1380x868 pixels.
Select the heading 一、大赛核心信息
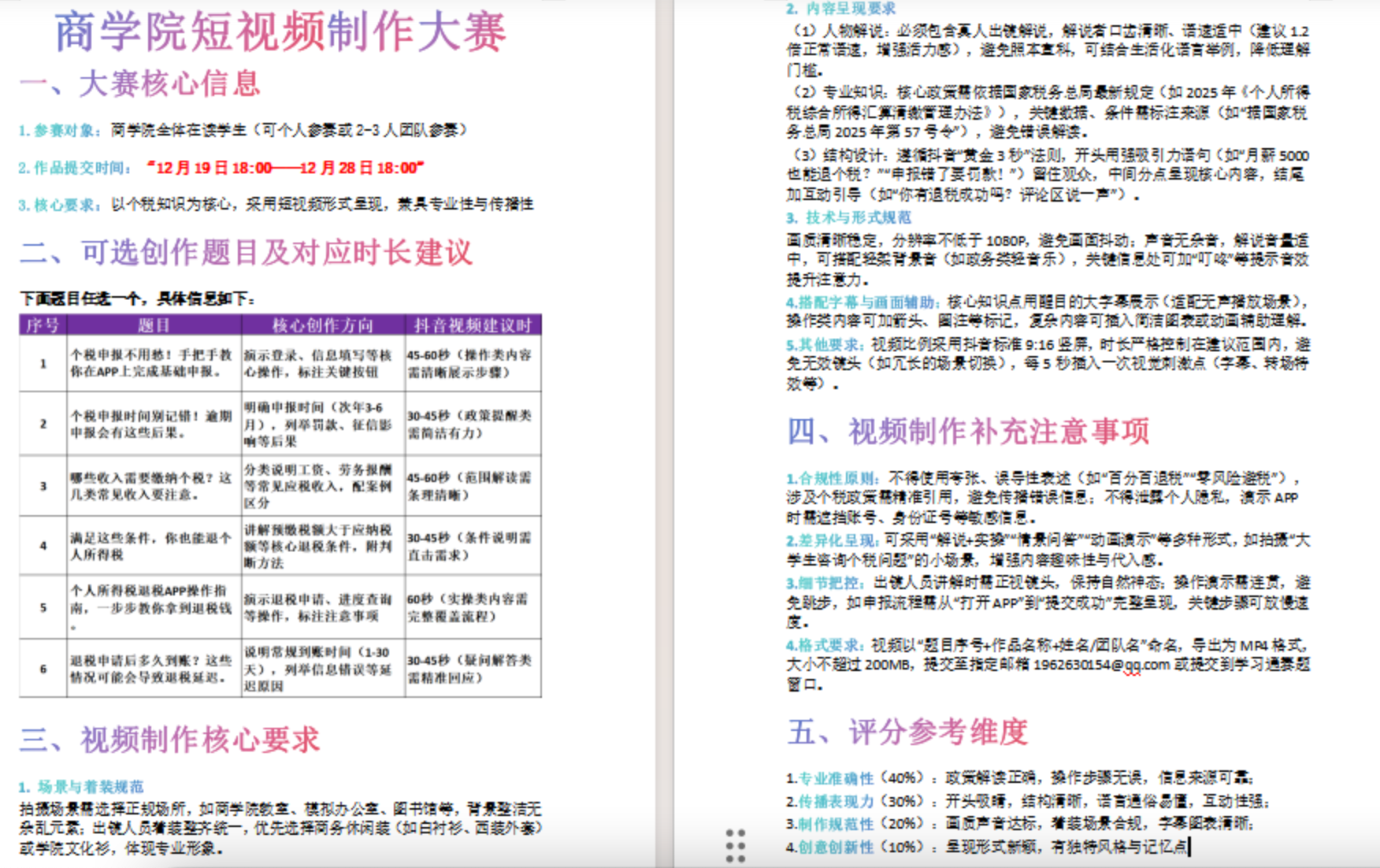click(140, 83)
